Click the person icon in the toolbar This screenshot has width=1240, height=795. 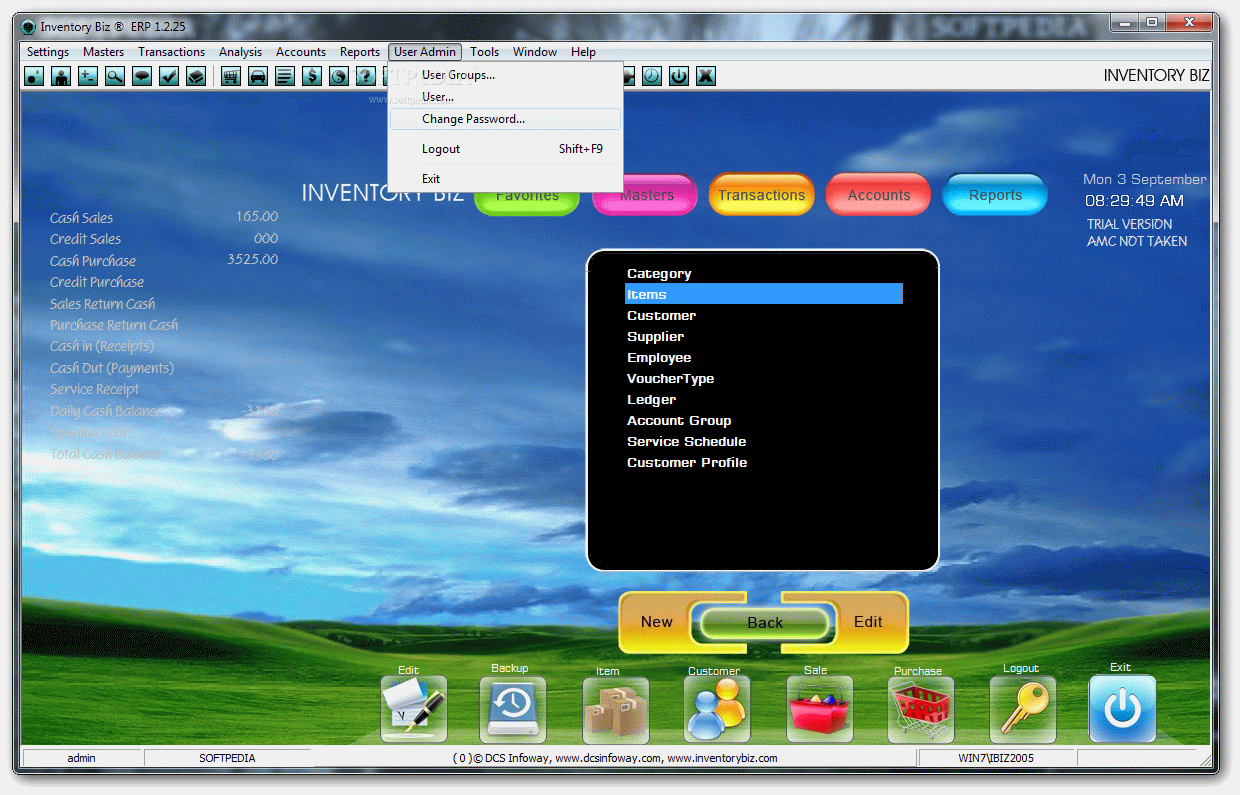[x=61, y=75]
